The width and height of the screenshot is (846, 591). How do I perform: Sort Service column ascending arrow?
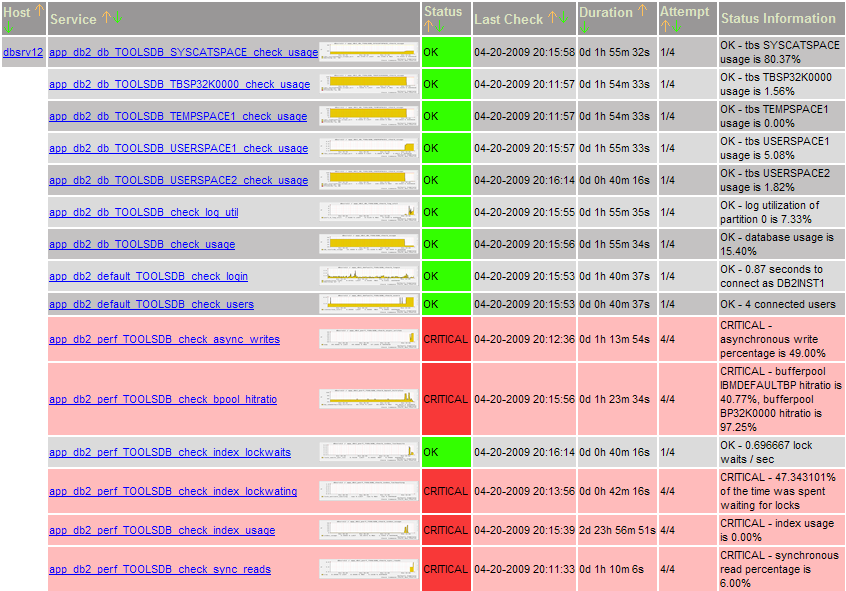[107, 17]
